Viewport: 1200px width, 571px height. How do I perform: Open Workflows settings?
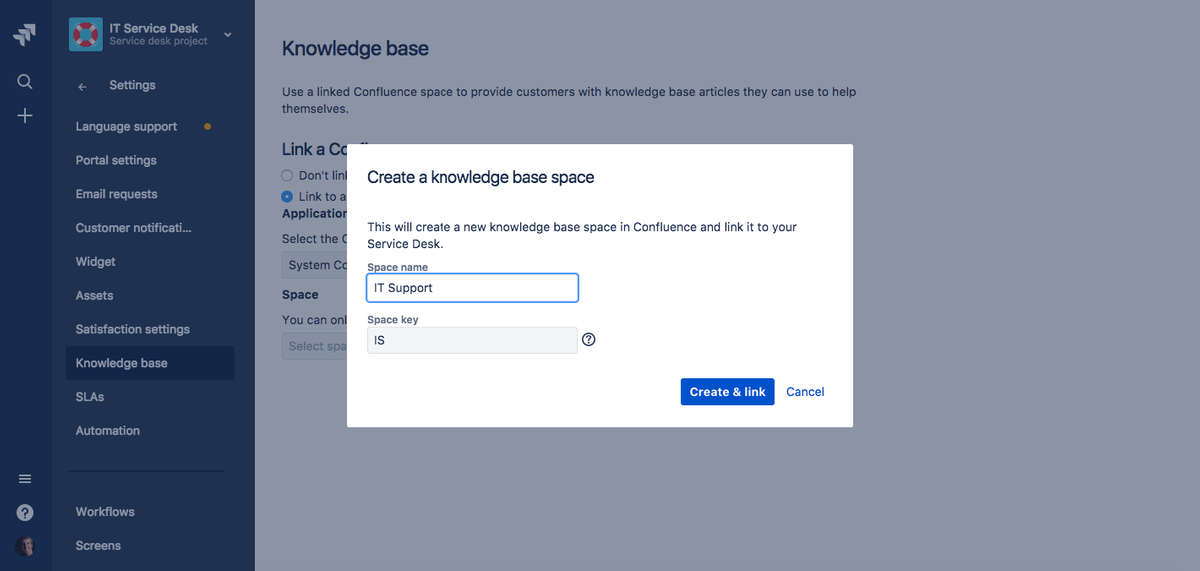pos(105,512)
